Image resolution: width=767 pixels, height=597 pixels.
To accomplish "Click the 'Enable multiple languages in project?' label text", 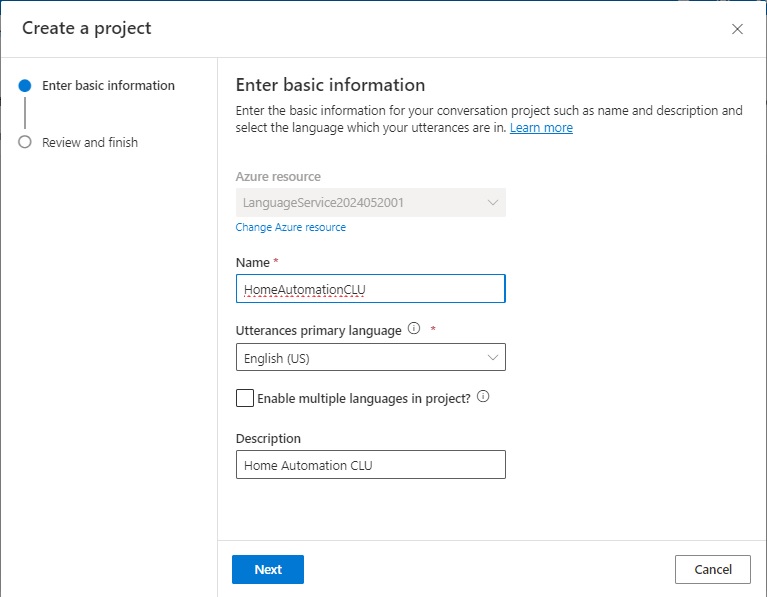I will click(363, 398).
